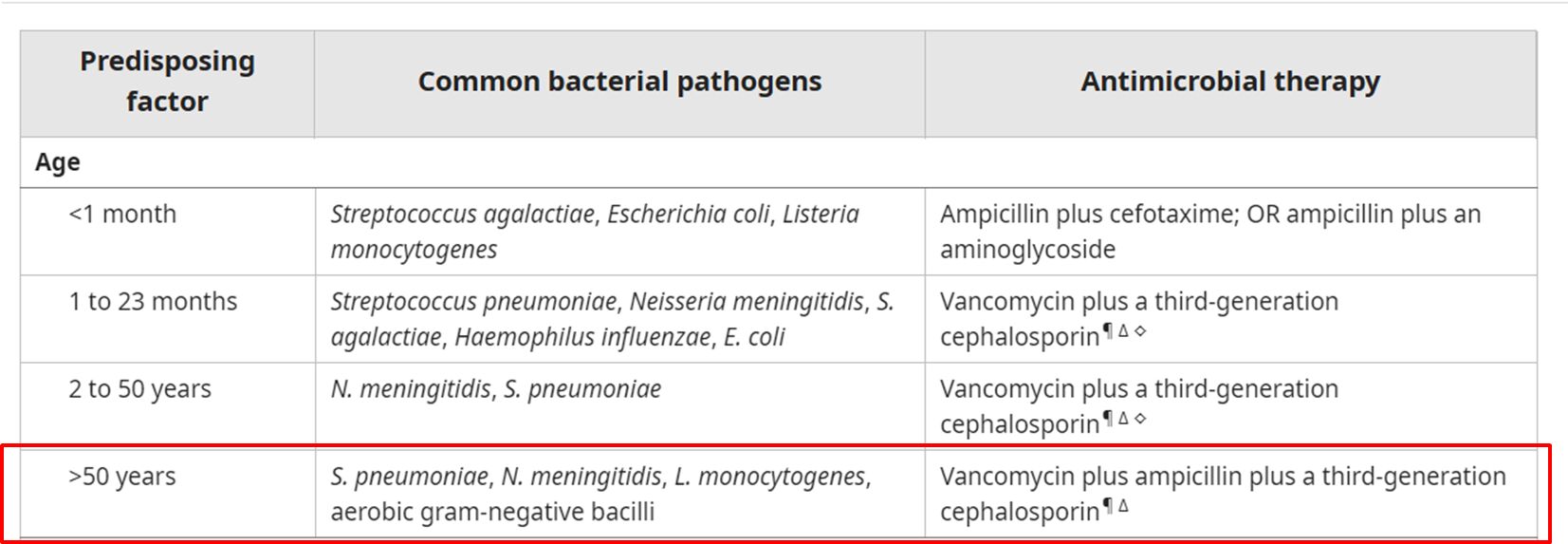
Task: Open pilcrow footnote in >50 years row
Action: pos(1107,506)
